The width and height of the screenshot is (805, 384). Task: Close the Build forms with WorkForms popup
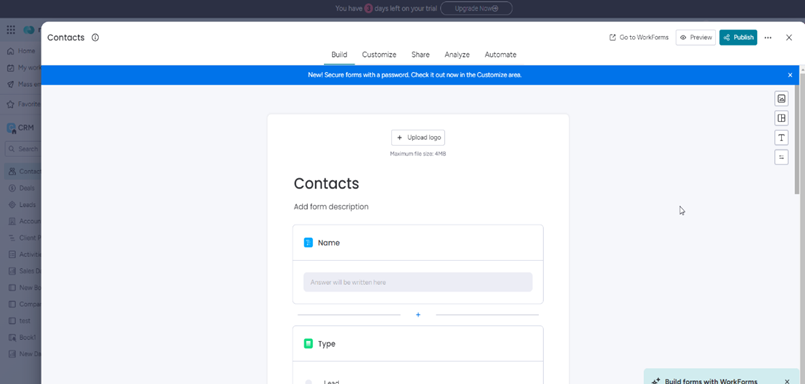click(787, 381)
